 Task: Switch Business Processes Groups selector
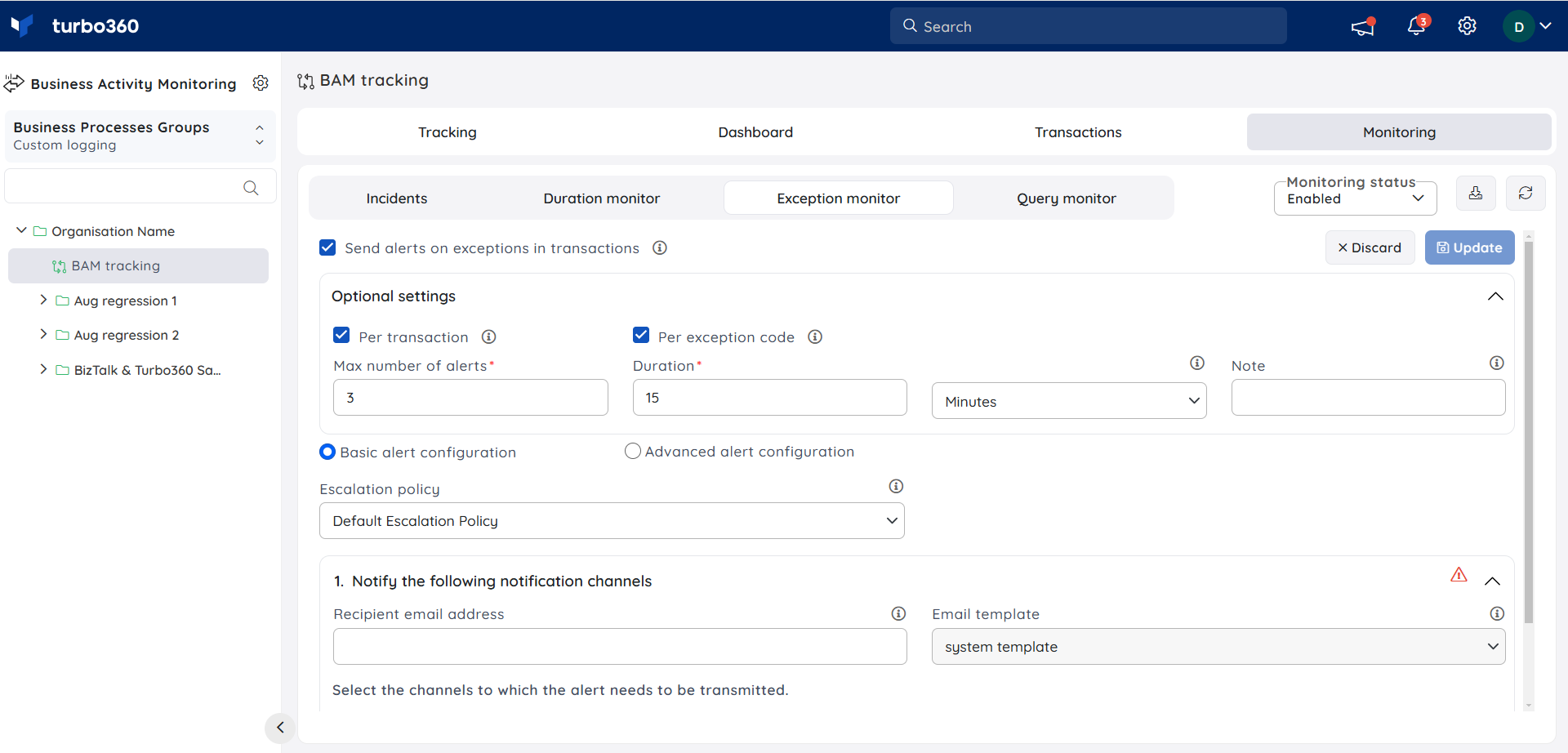pyautogui.click(x=140, y=136)
